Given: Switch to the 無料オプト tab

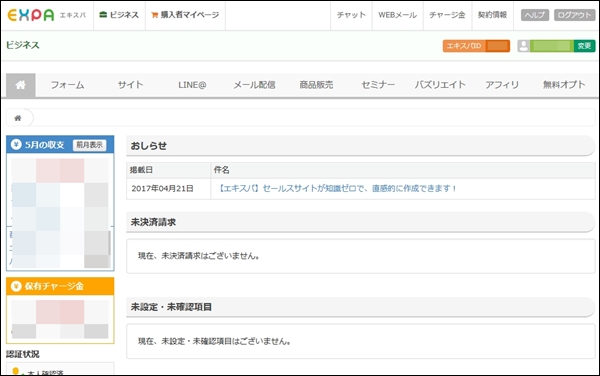Looking at the screenshot, I should coord(564,85).
